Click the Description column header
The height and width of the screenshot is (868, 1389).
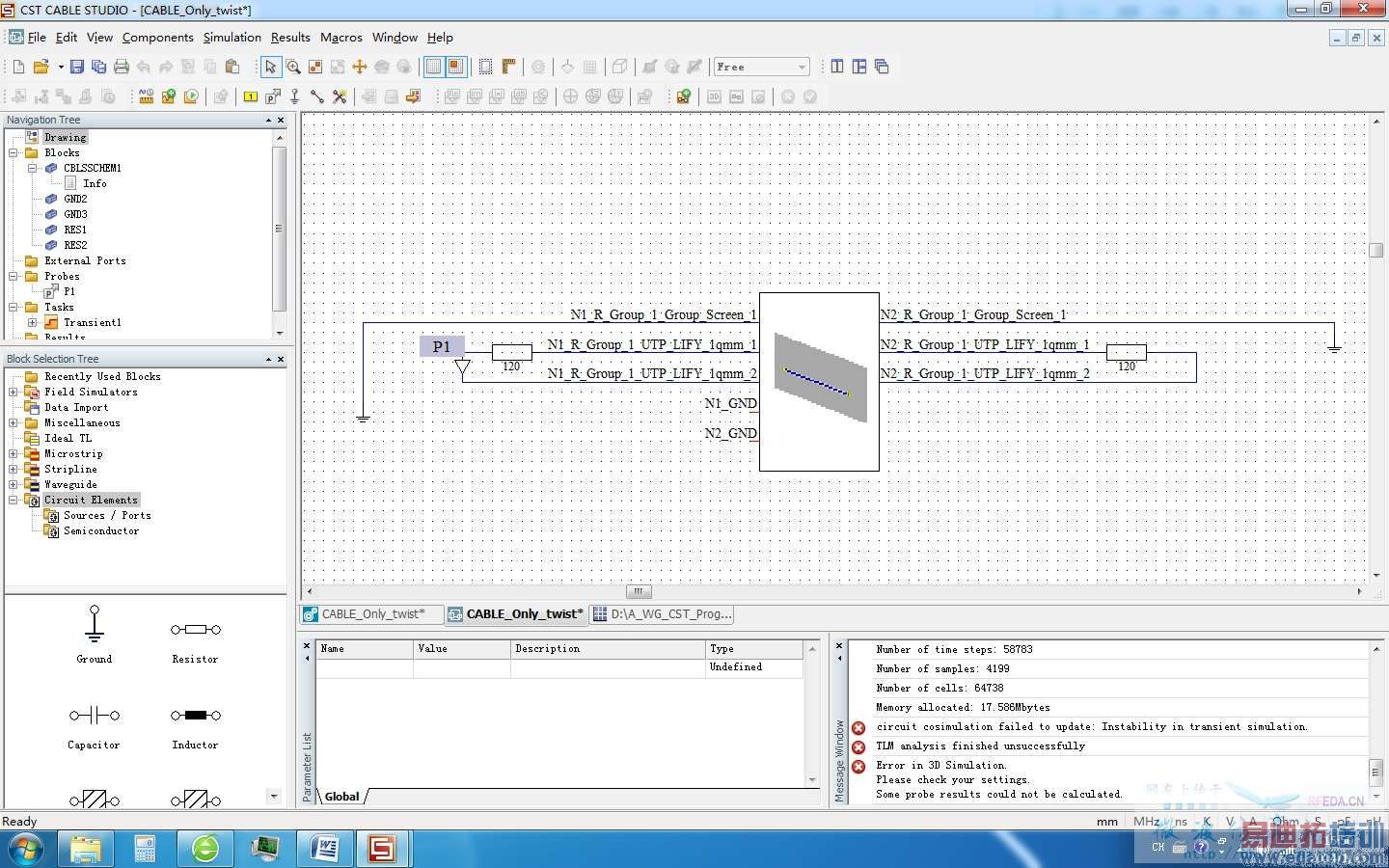[x=608, y=649]
